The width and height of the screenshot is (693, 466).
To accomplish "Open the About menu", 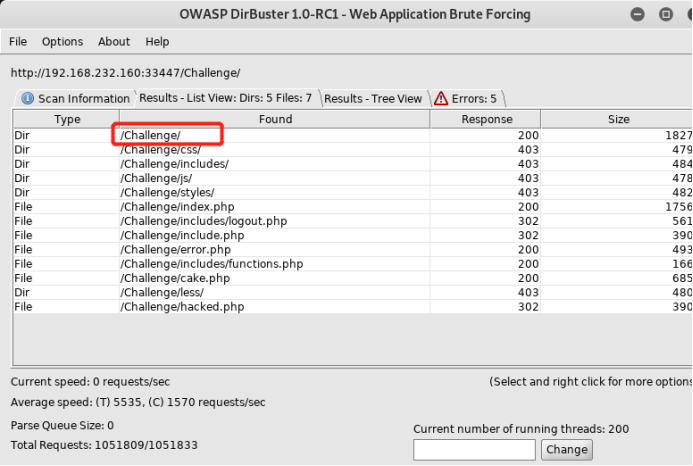I will pyautogui.click(x=114, y=42).
